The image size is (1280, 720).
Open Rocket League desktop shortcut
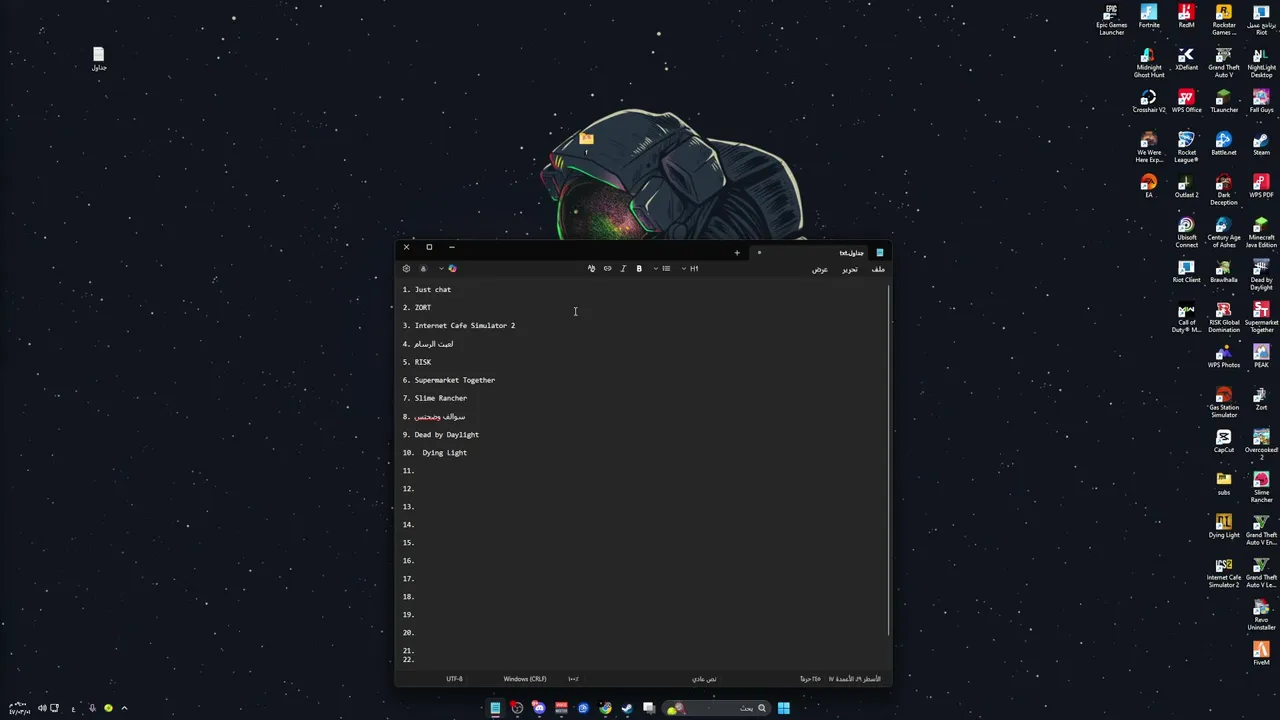pos(1186,148)
